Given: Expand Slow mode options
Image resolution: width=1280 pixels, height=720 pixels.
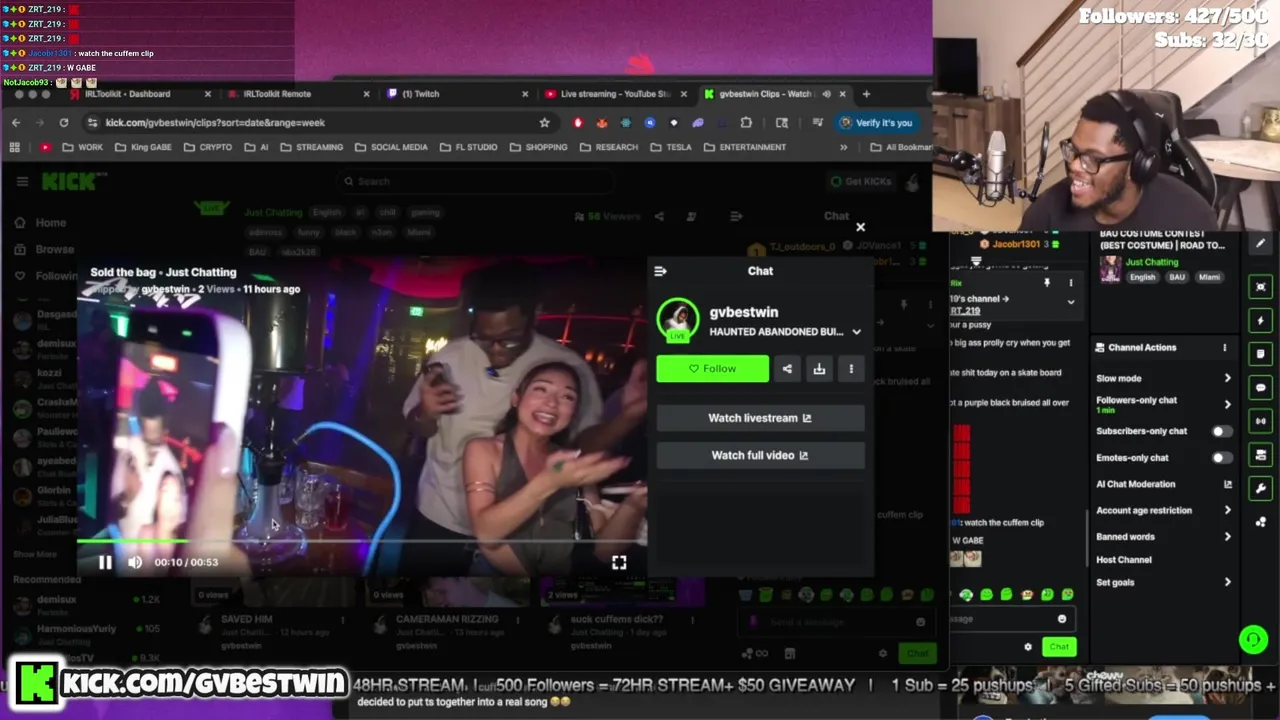Looking at the screenshot, I should coord(1228,378).
